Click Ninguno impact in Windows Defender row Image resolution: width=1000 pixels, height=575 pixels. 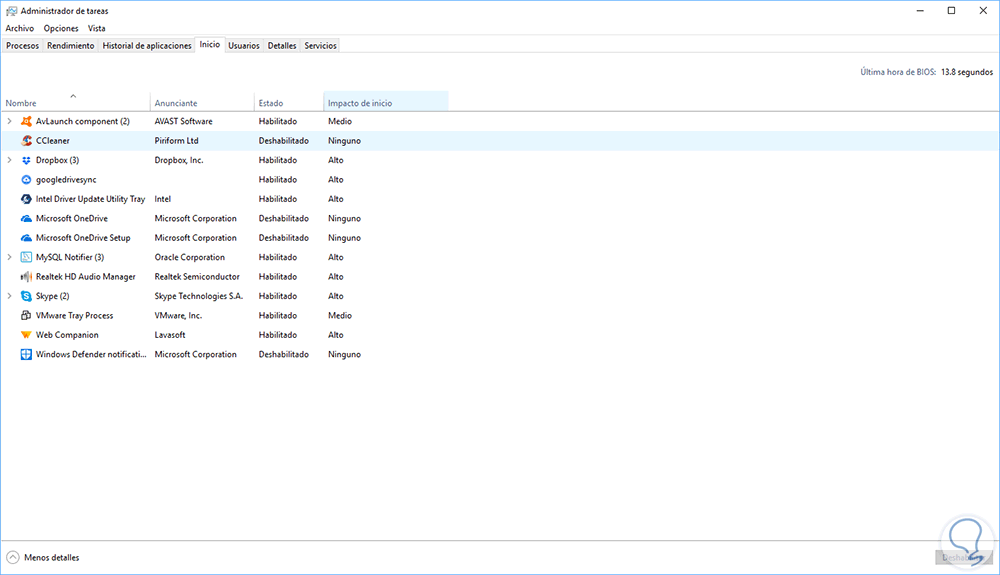tap(344, 354)
